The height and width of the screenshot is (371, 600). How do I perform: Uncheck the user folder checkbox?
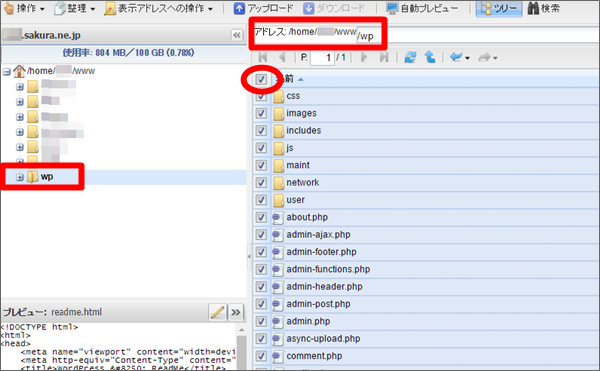pyautogui.click(x=261, y=200)
